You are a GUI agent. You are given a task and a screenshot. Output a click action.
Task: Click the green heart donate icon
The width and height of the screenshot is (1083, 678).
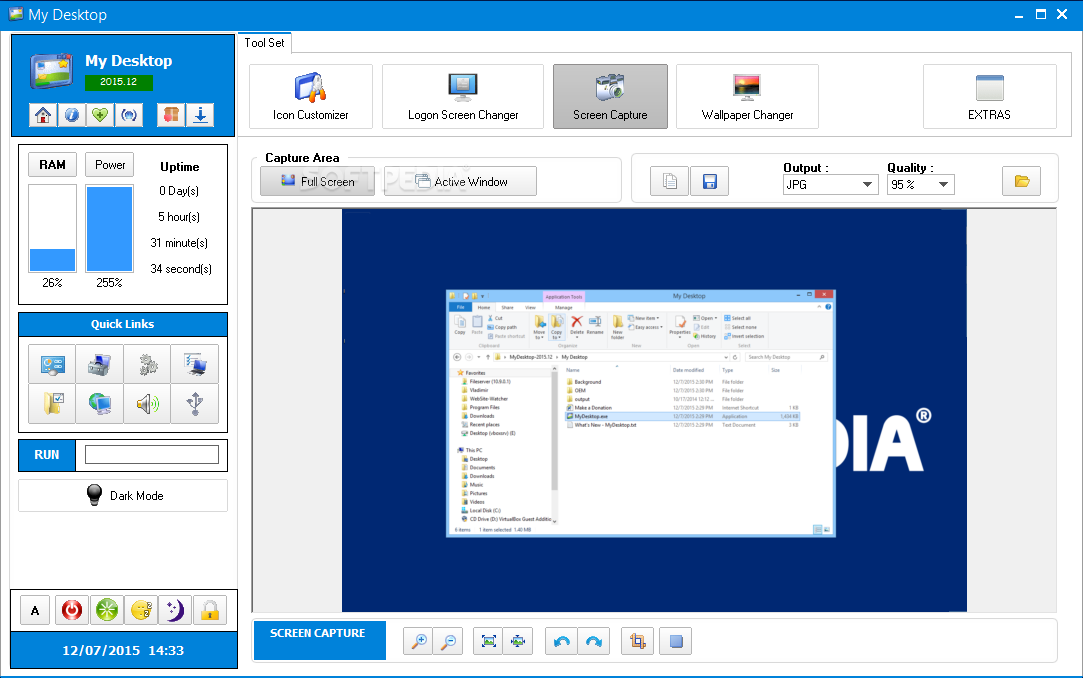[100, 115]
